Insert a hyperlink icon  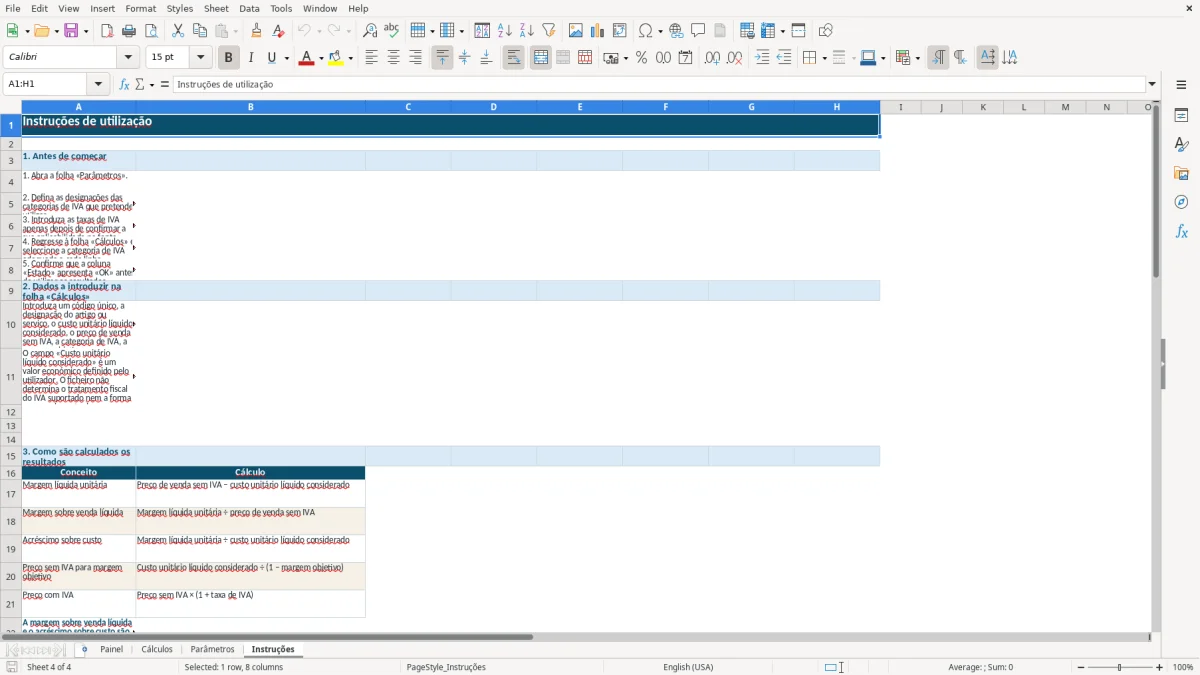(676, 31)
